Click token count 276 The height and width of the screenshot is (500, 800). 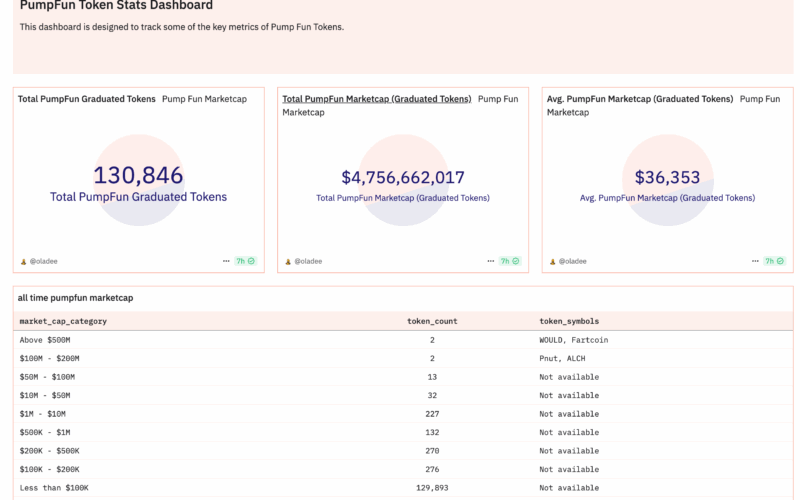432,469
